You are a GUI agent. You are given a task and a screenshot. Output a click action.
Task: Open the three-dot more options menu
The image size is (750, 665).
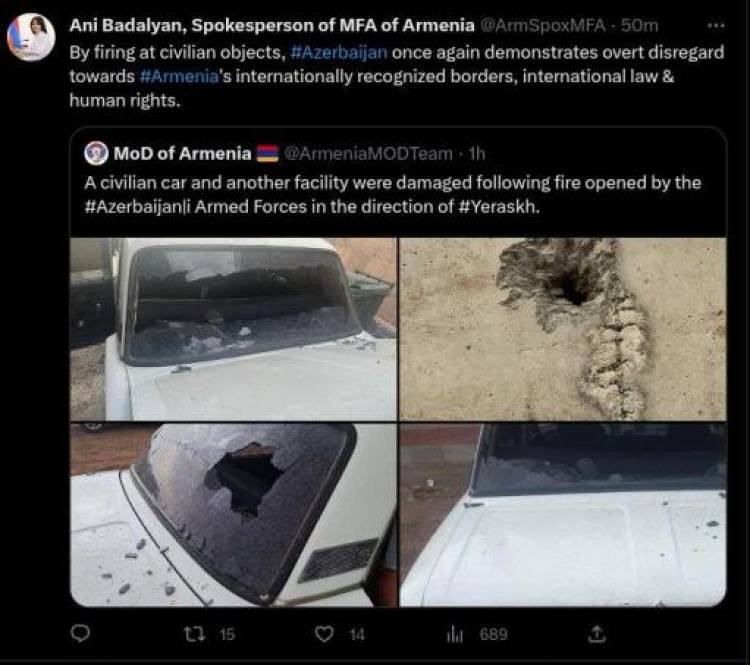pyautogui.click(x=716, y=26)
